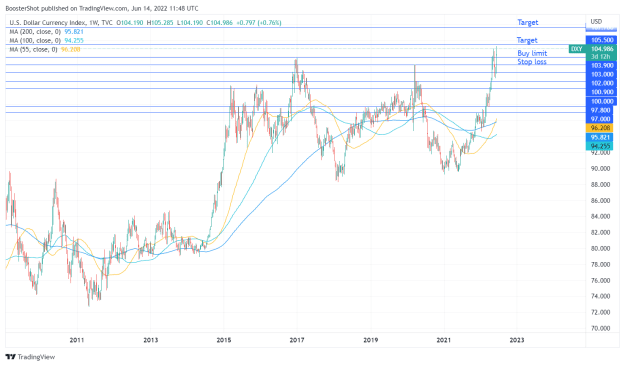Click the 82.000 axis label
Viewport: 625px width, 366px height.
[600, 232]
